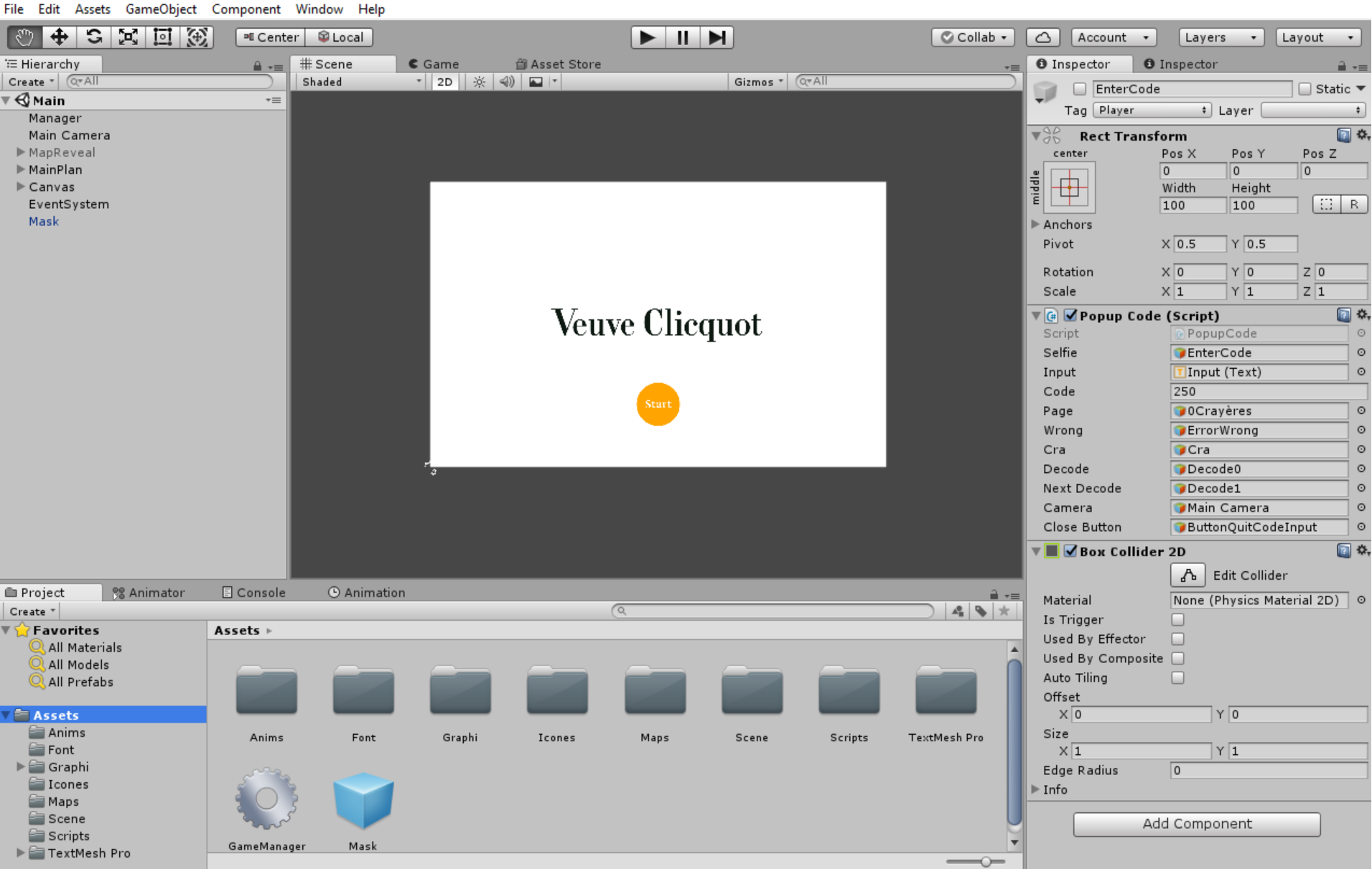Select the Scale tool
The height and width of the screenshot is (869, 1372).
[x=128, y=37]
